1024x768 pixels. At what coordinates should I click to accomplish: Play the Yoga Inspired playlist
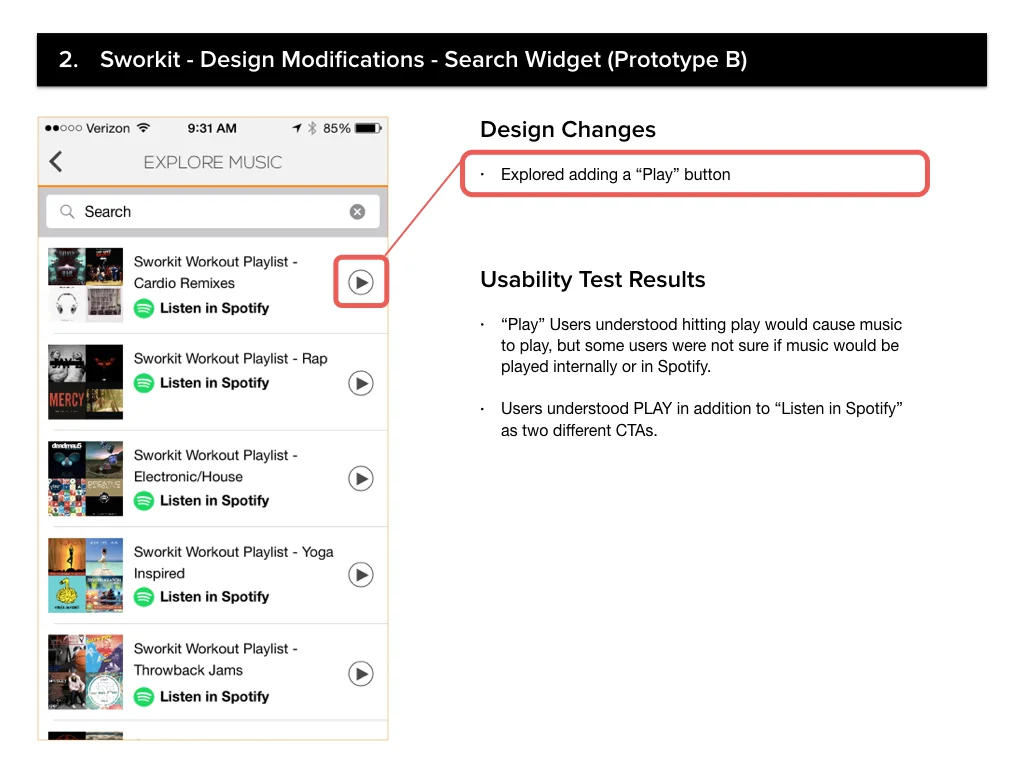(x=360, y=575)
